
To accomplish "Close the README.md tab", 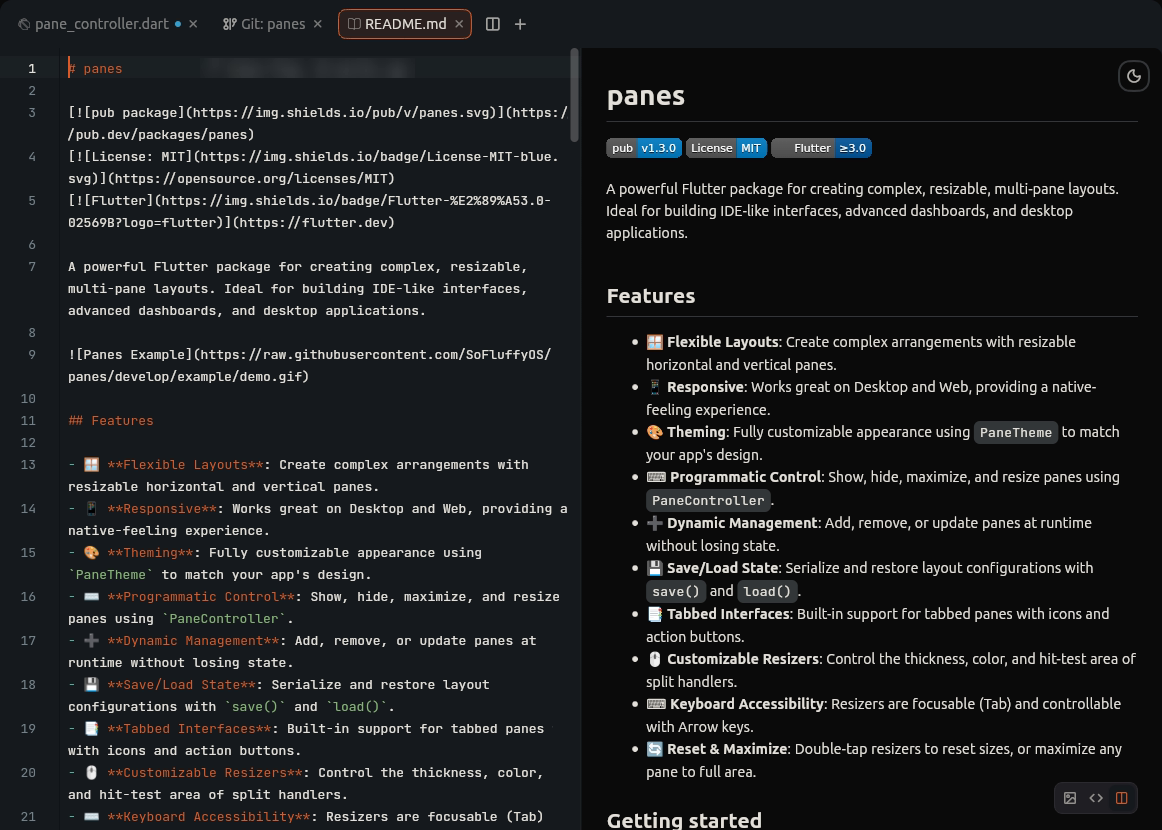I will coord(459,24).
